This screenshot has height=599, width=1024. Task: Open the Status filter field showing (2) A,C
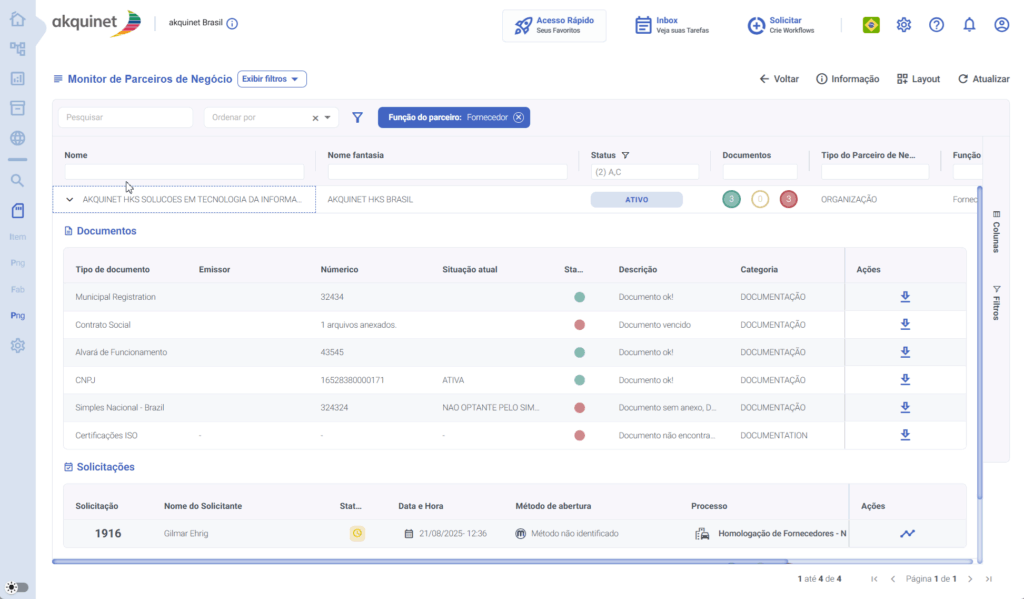coord(645,172)
